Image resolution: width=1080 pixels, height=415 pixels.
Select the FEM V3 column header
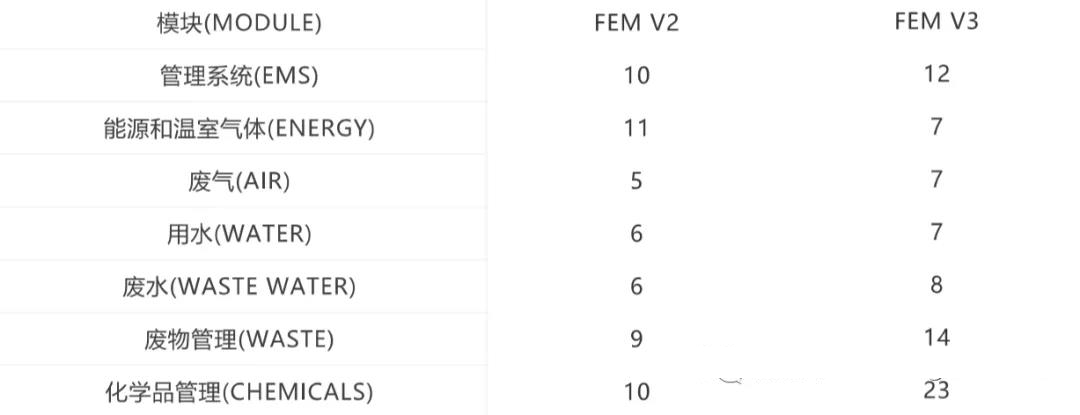pyautogui.click(x=936, y=21)
